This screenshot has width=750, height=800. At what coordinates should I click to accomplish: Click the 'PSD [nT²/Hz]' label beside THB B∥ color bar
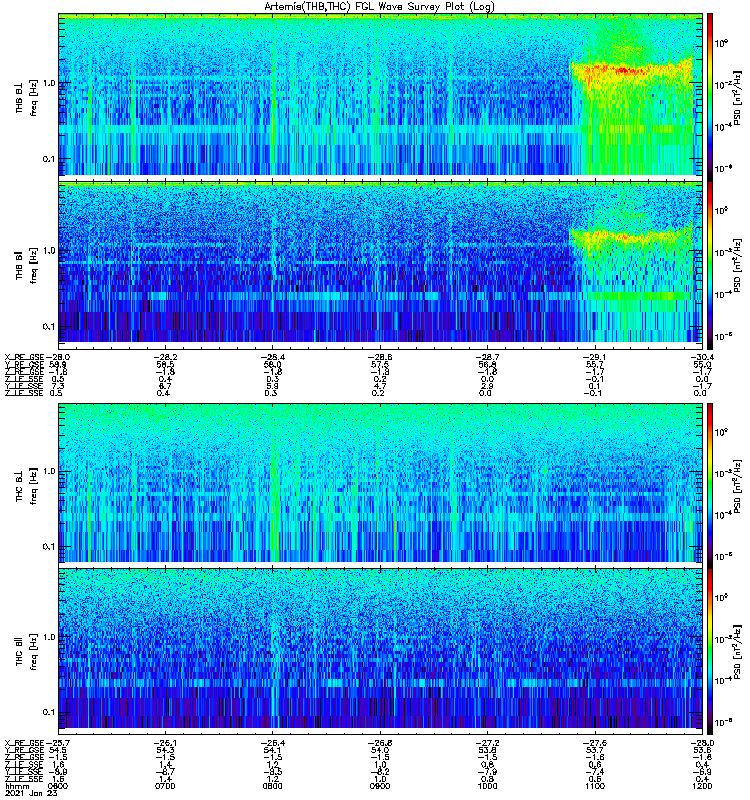(737, 265)
